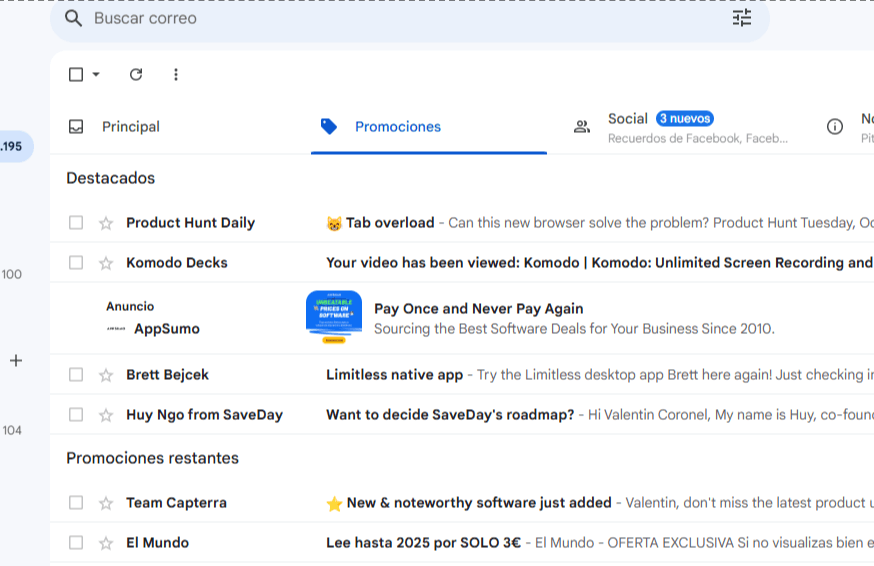This screenshot has height=566, width=874.
Task: Select the El Mundo email checkbox
Action: (x=76, y=543)
